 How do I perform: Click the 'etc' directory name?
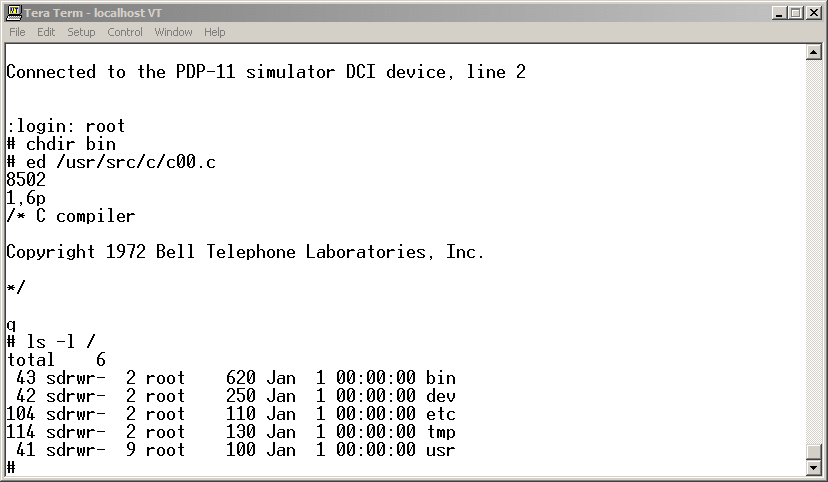(x=441, y=414)
